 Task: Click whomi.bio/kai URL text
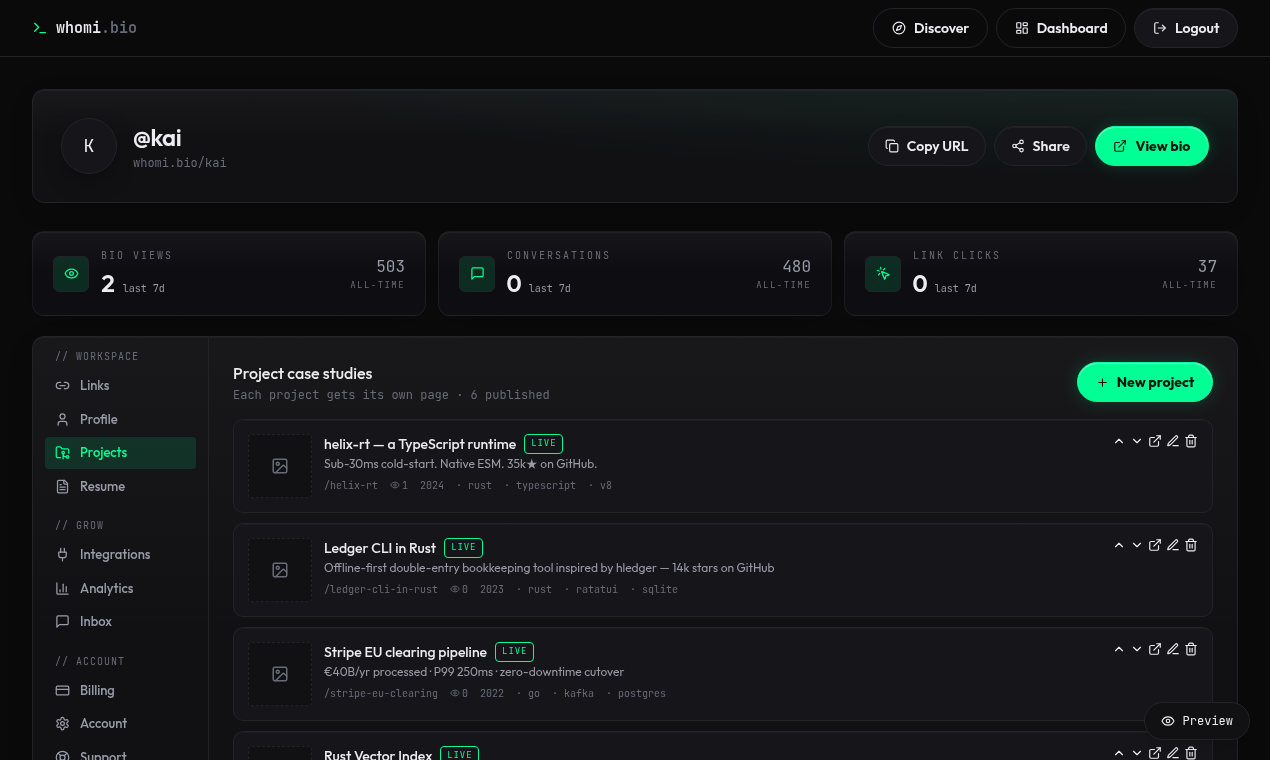point(180,162)
